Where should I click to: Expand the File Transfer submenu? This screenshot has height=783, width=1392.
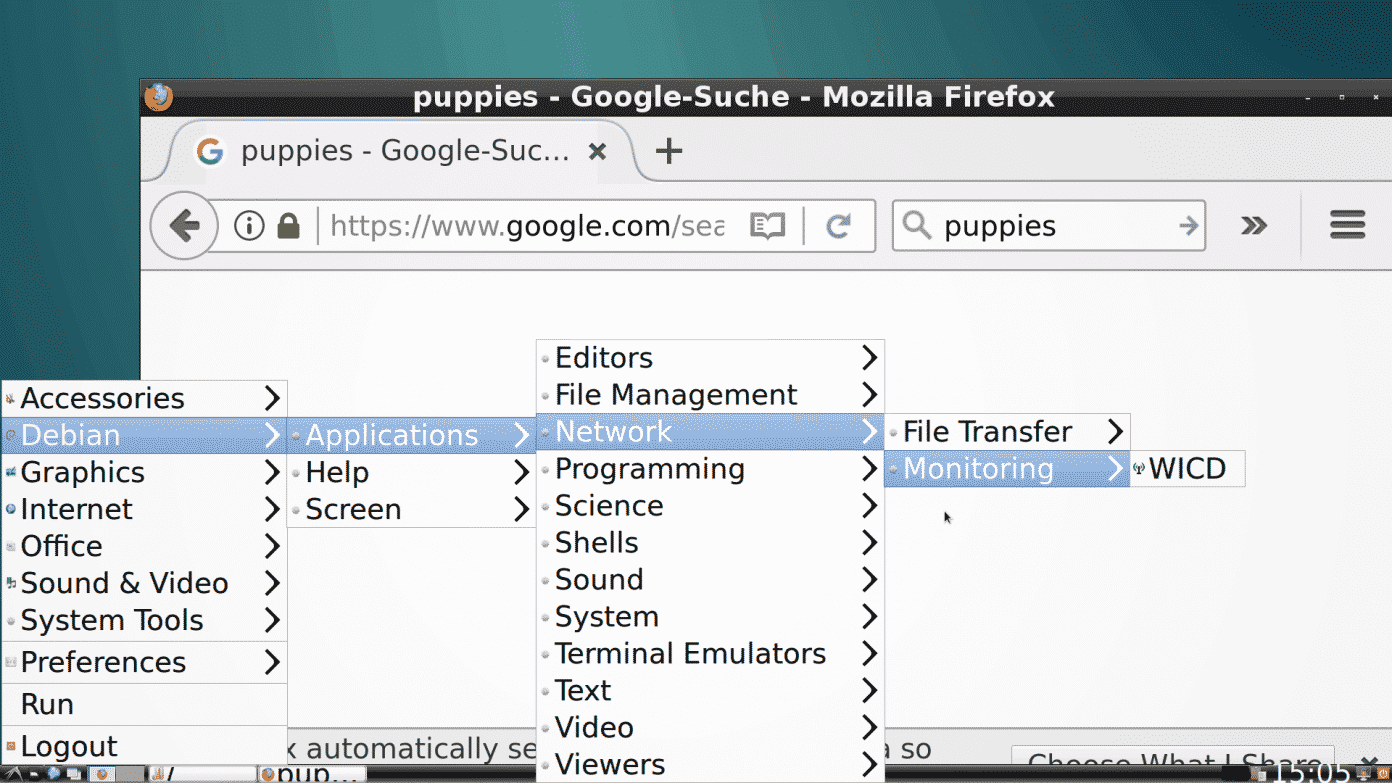pyautogui.click(x=1006, y=432)
